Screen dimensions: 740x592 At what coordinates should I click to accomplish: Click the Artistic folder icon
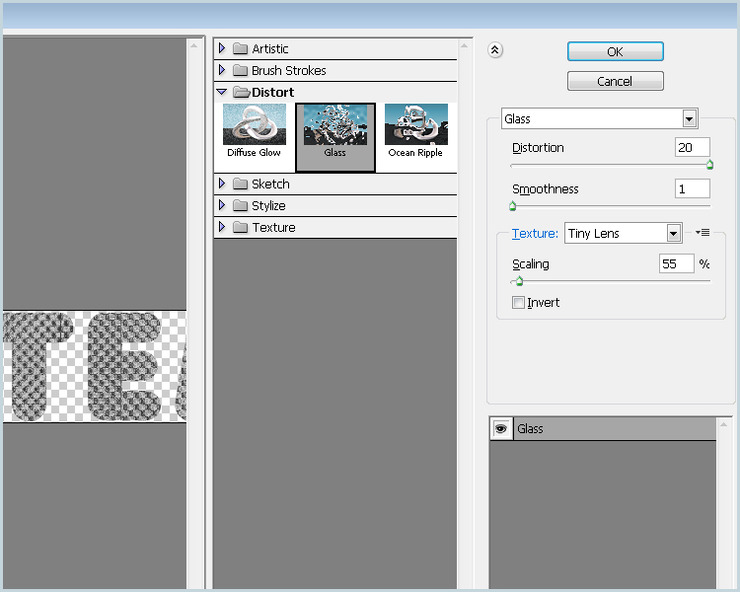[240, 49]
